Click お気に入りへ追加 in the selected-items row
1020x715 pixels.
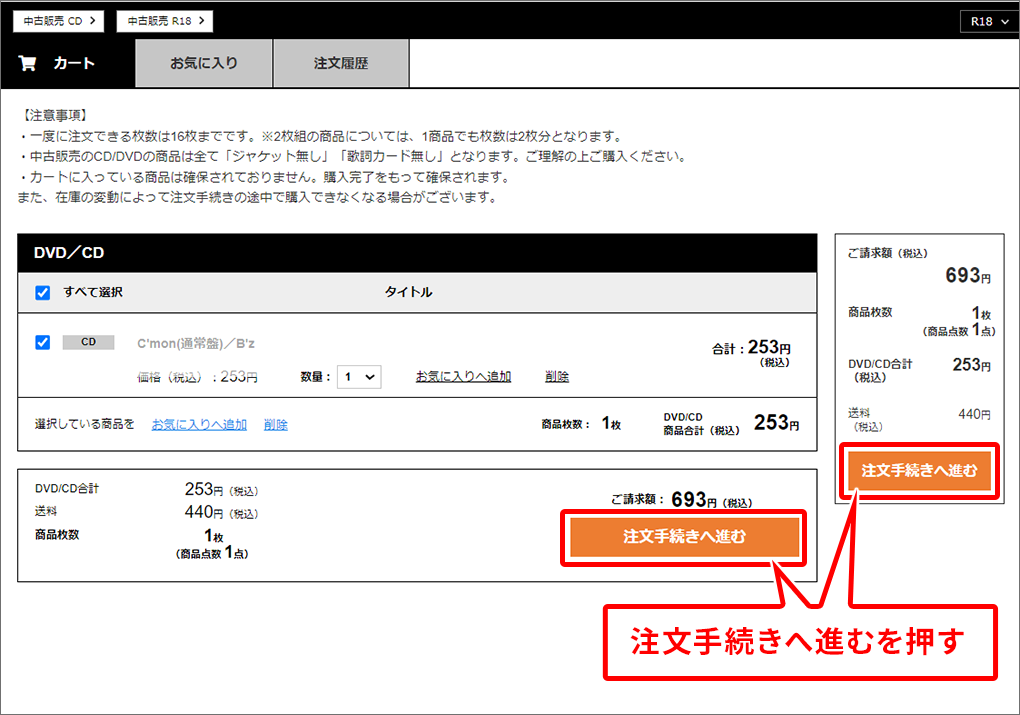pyautogui.click(x=199, y=424)
